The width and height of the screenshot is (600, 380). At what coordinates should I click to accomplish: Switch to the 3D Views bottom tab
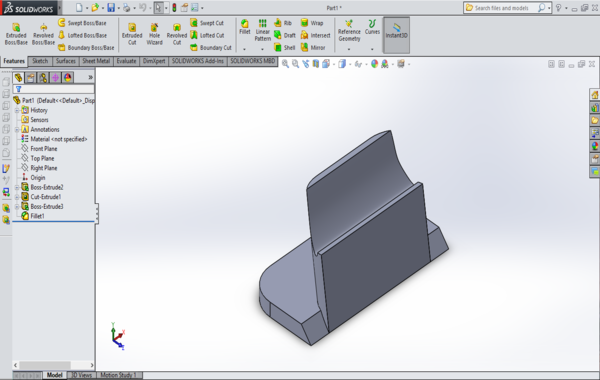coord(82,375)
